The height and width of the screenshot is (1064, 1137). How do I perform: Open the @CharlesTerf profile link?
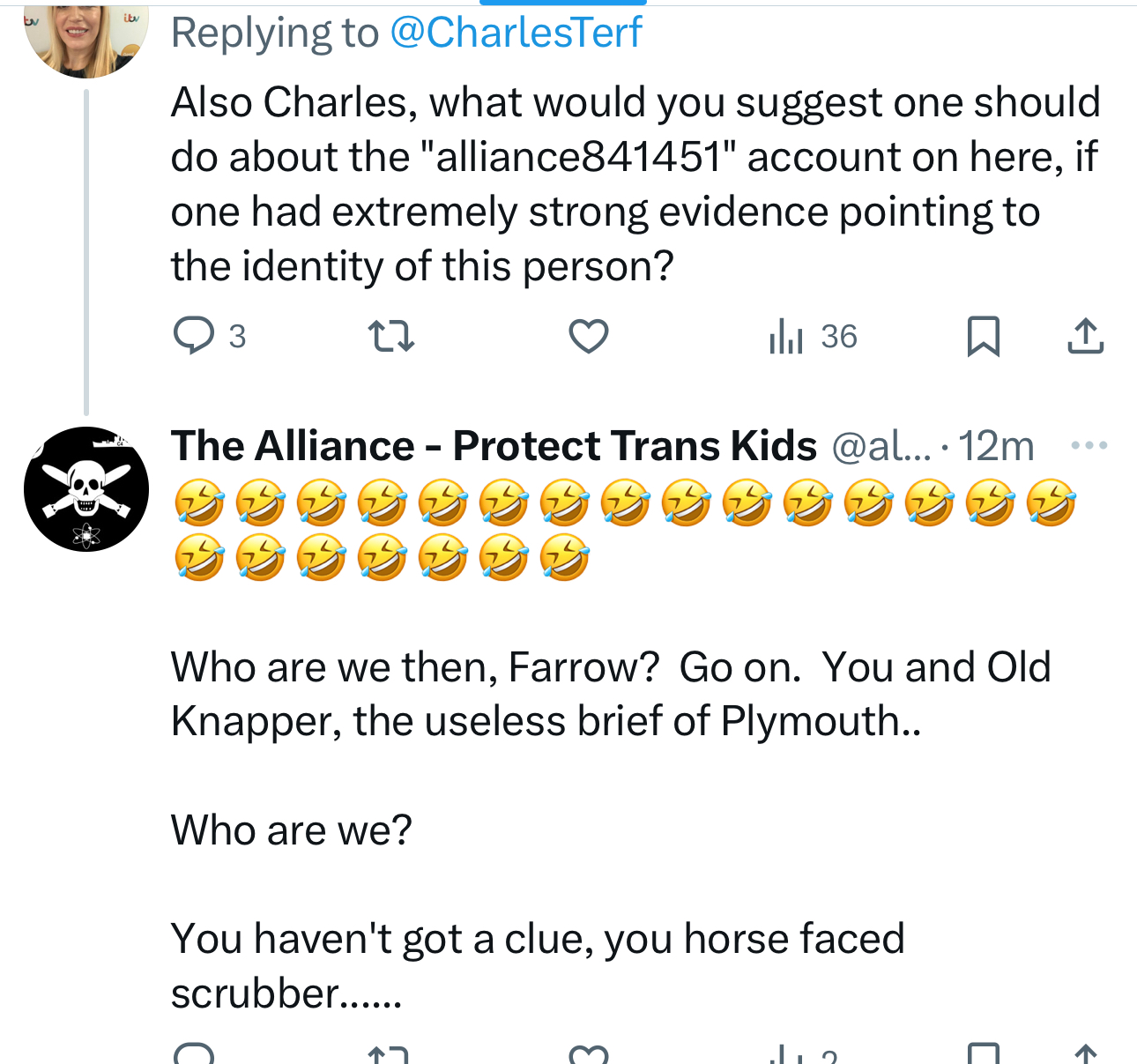point(516,33)
